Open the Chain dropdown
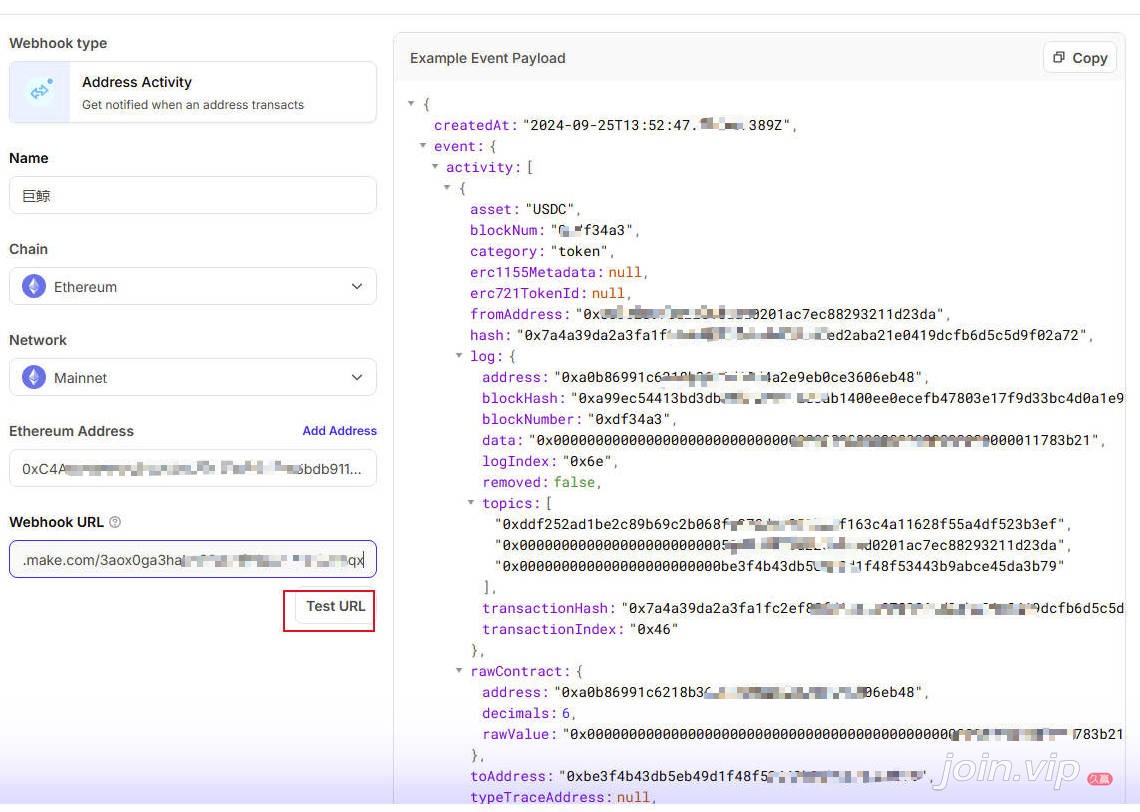The image size is (1140, 812). (193, 286)
